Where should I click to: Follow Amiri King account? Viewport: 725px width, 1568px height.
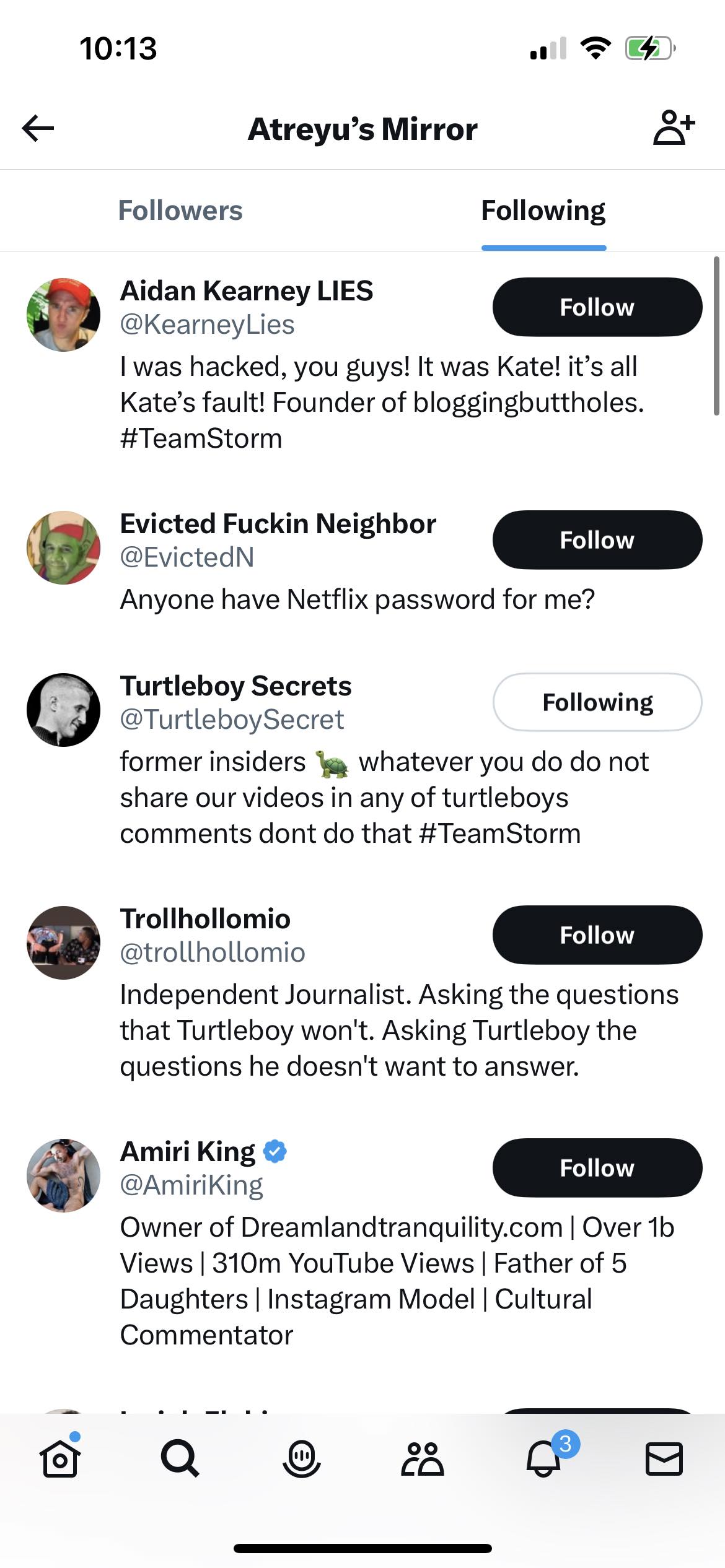pyautogui.click(x=597, y=1168)
